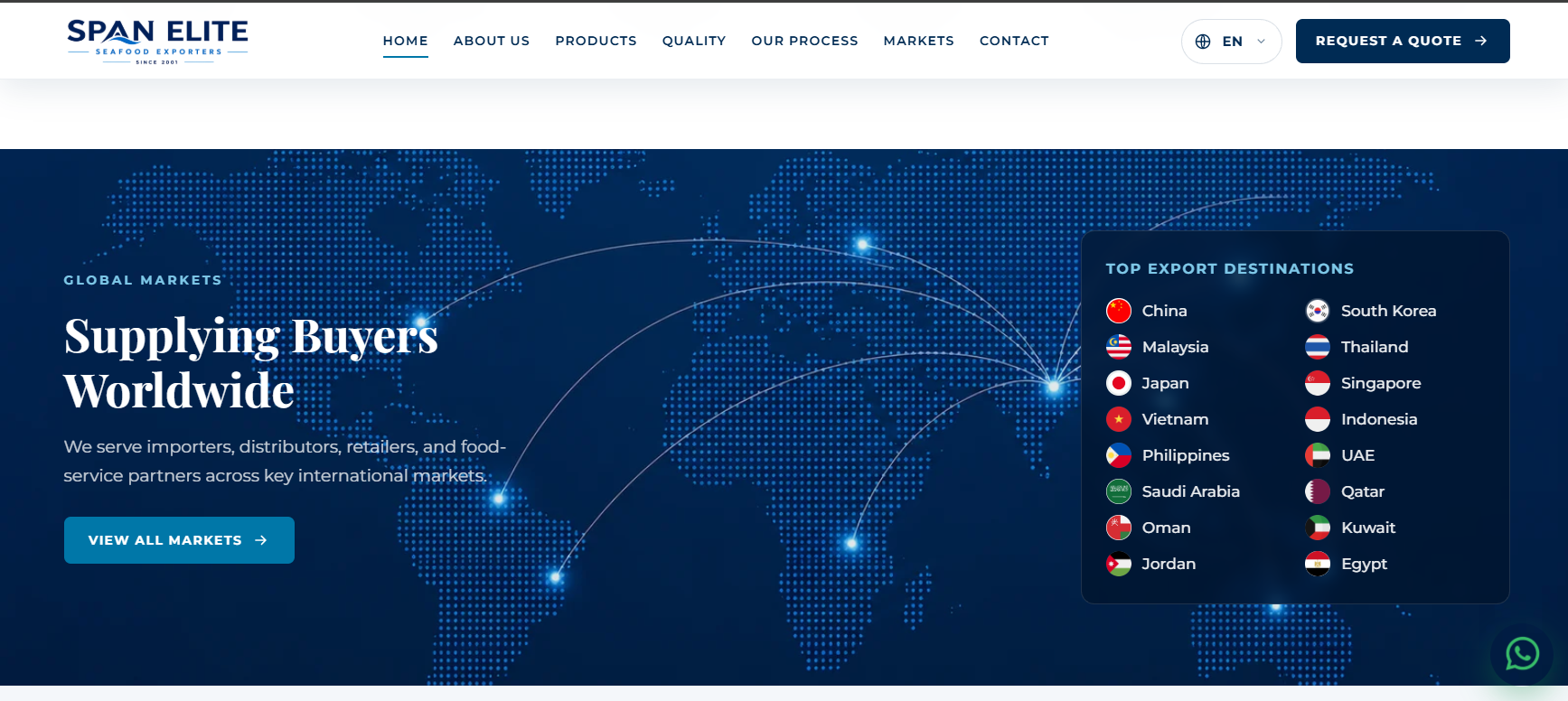Image resolution: width=1568 pixels, height=701 pixels.
Task: Click the Thailand flag icon
Action: tap(1318, 347)
